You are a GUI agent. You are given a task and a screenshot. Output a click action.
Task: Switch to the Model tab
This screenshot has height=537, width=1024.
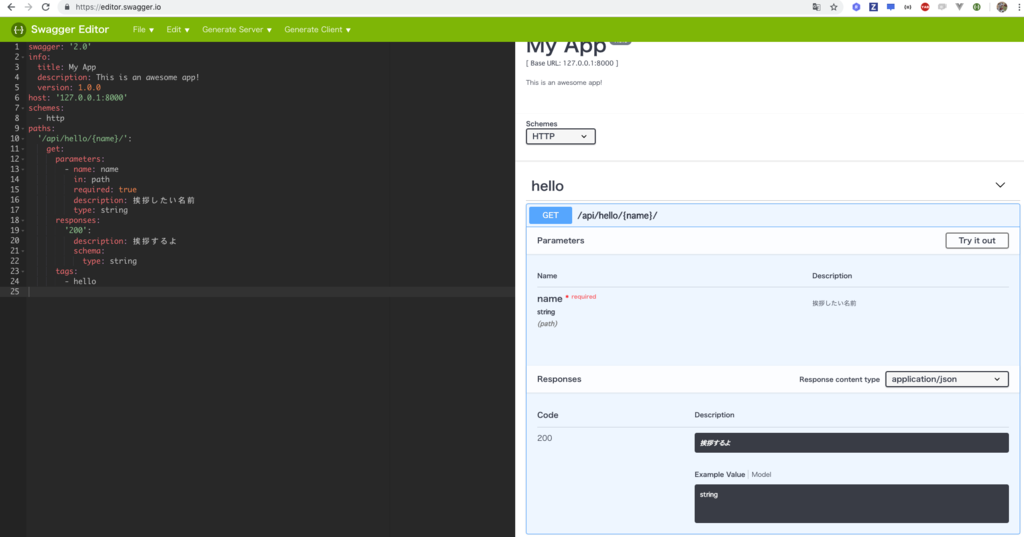[x=761, y=474]
